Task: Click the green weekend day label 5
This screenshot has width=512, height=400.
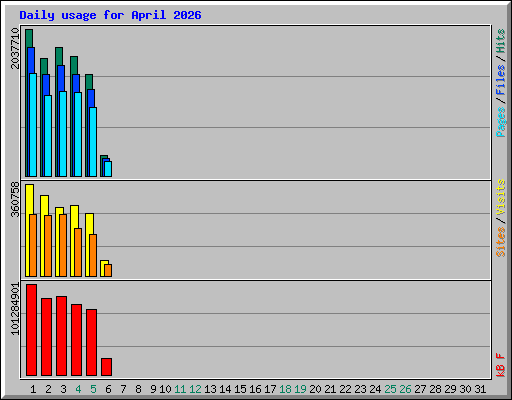Action: coord(93,389)
